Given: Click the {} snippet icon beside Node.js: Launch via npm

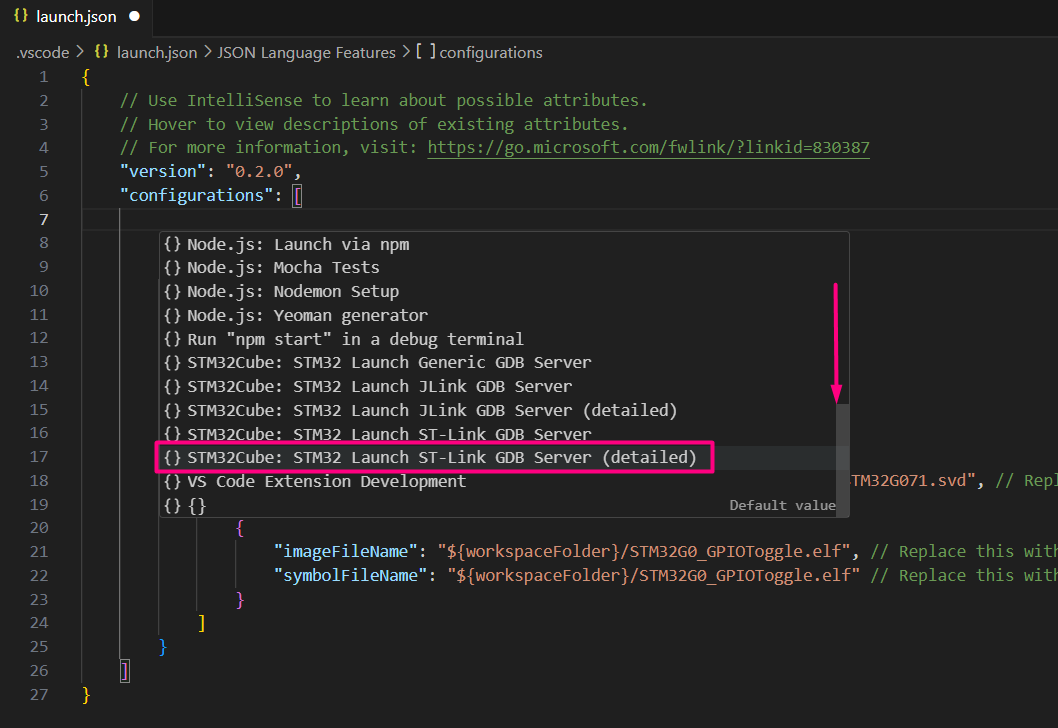Looking at the screenshot, I should 171,243.
